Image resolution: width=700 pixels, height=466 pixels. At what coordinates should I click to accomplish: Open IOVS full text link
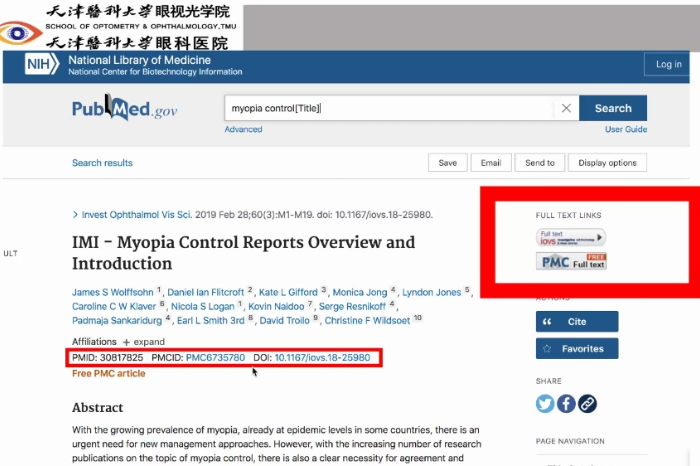click(x=571, y=237)
